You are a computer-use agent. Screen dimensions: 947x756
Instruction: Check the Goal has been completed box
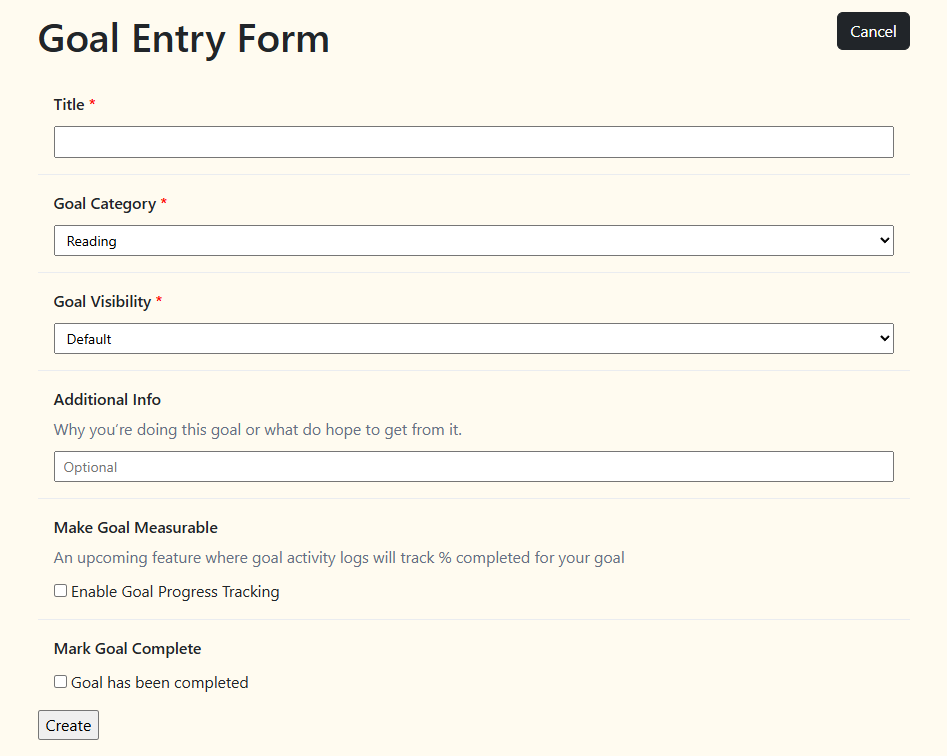point(60,682)
